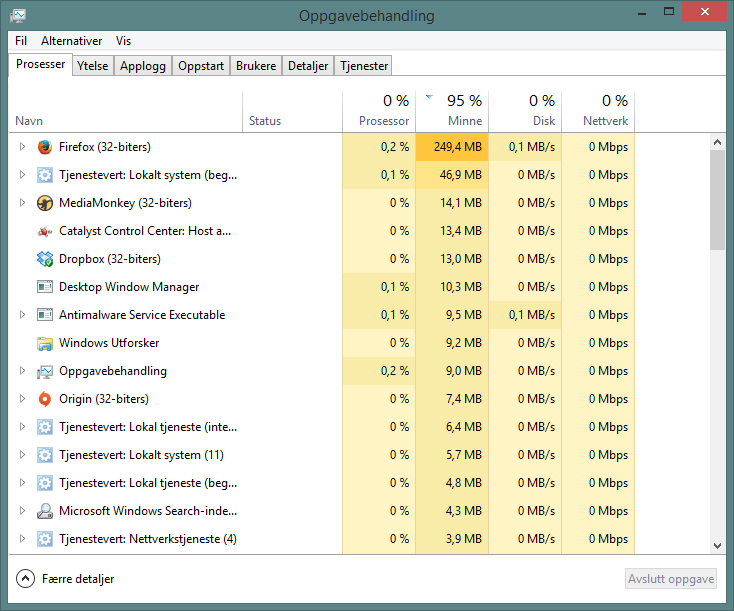The image size is (734, 611).
Task: Click the Windows Utforsker folder icon
Action: tap(44, 343)
